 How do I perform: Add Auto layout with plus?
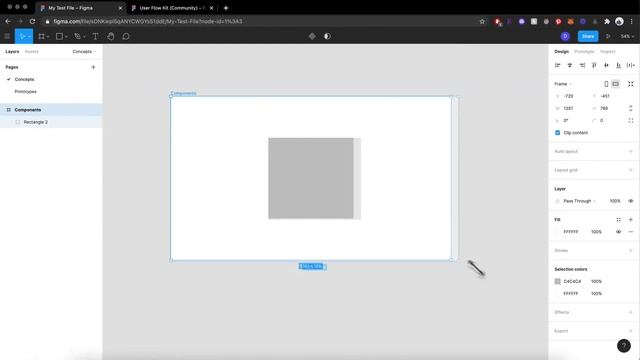(631, 151)
